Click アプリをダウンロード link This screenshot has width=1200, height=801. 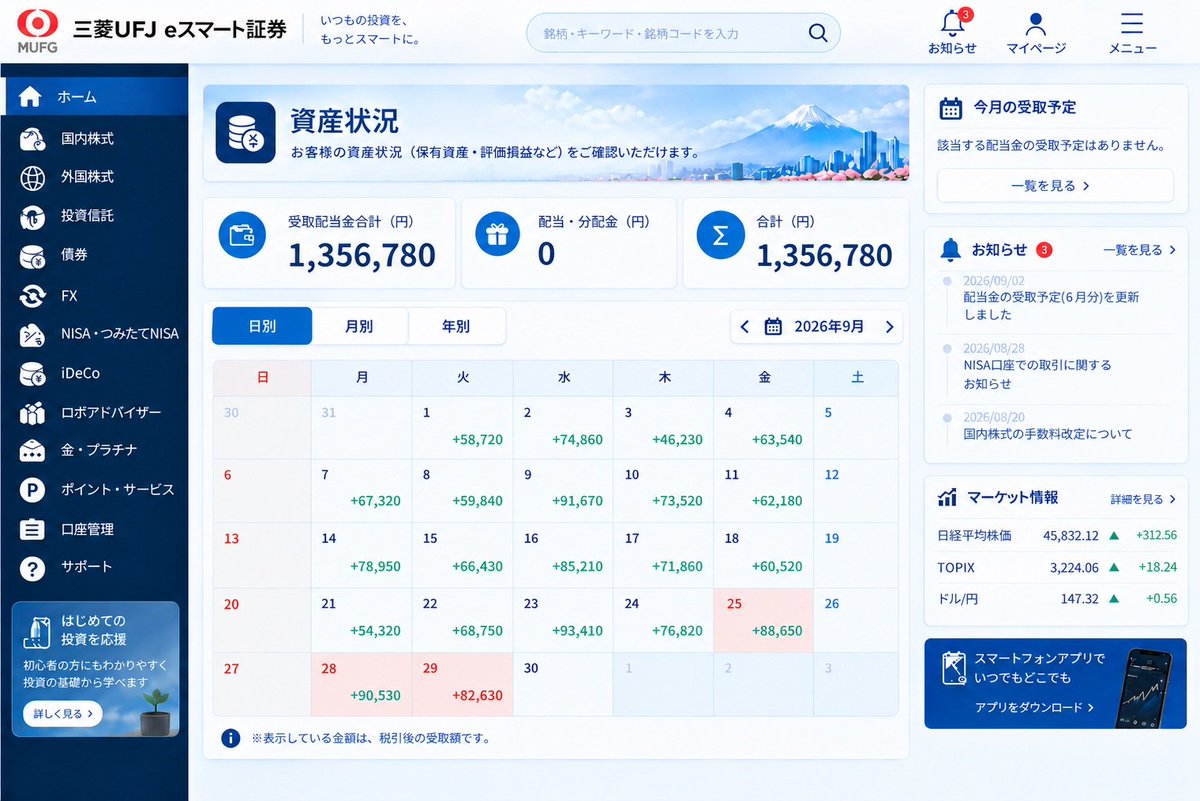coord(1035,707)
